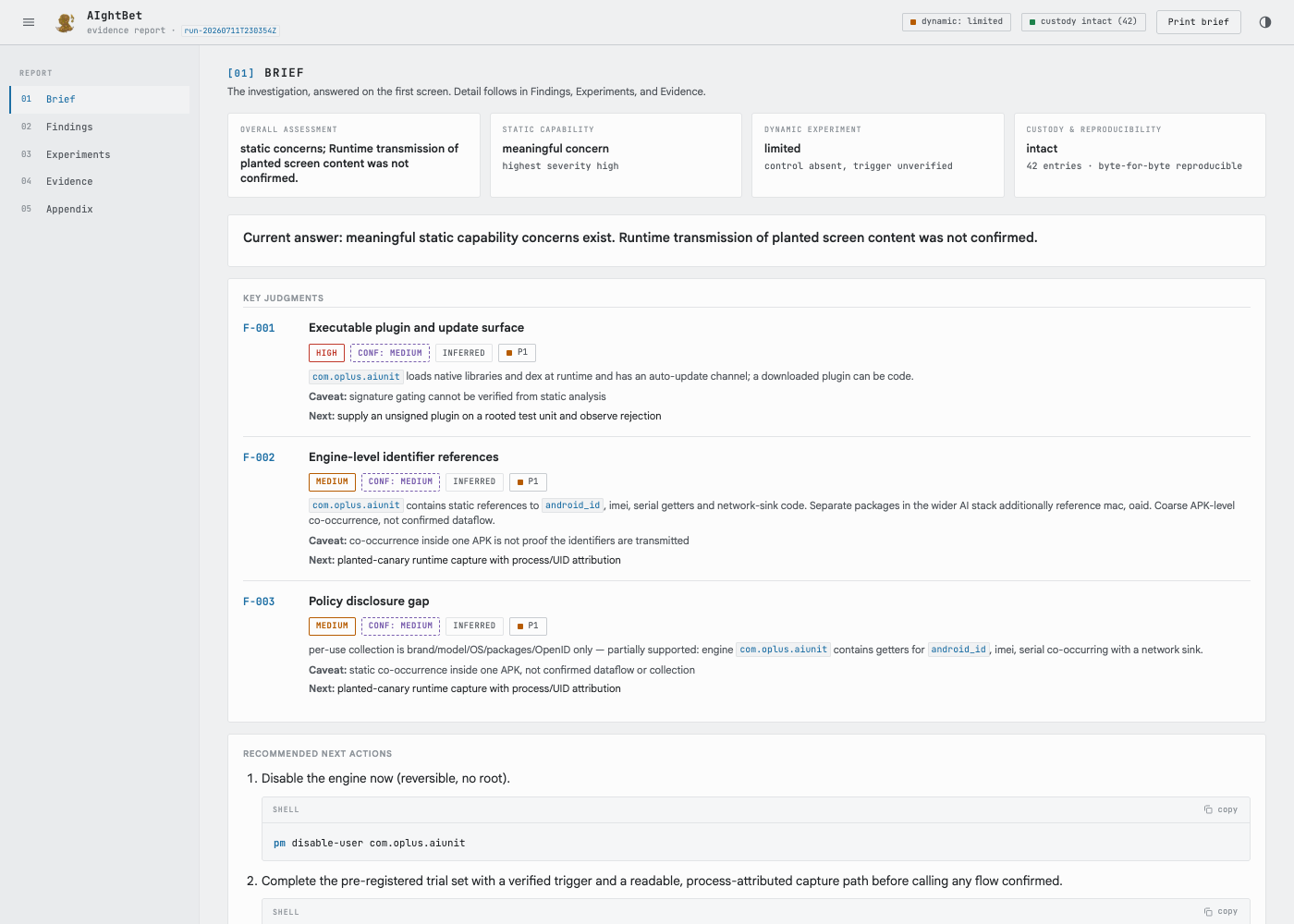Click the 'Current answer' summary statement
The image size is (1294, 924).
(x=640, y=238)
